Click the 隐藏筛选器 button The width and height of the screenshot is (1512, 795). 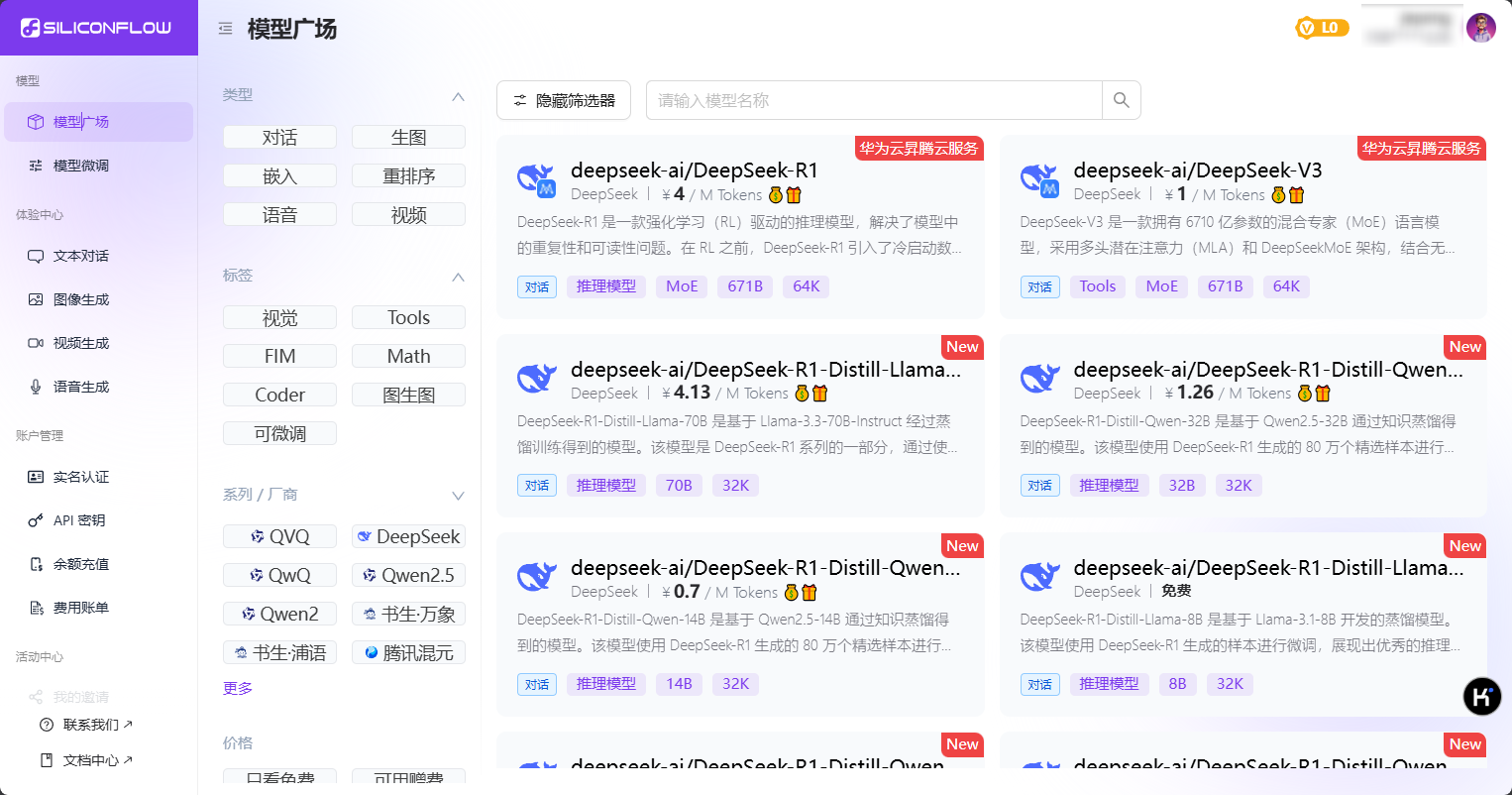point(563,100)
